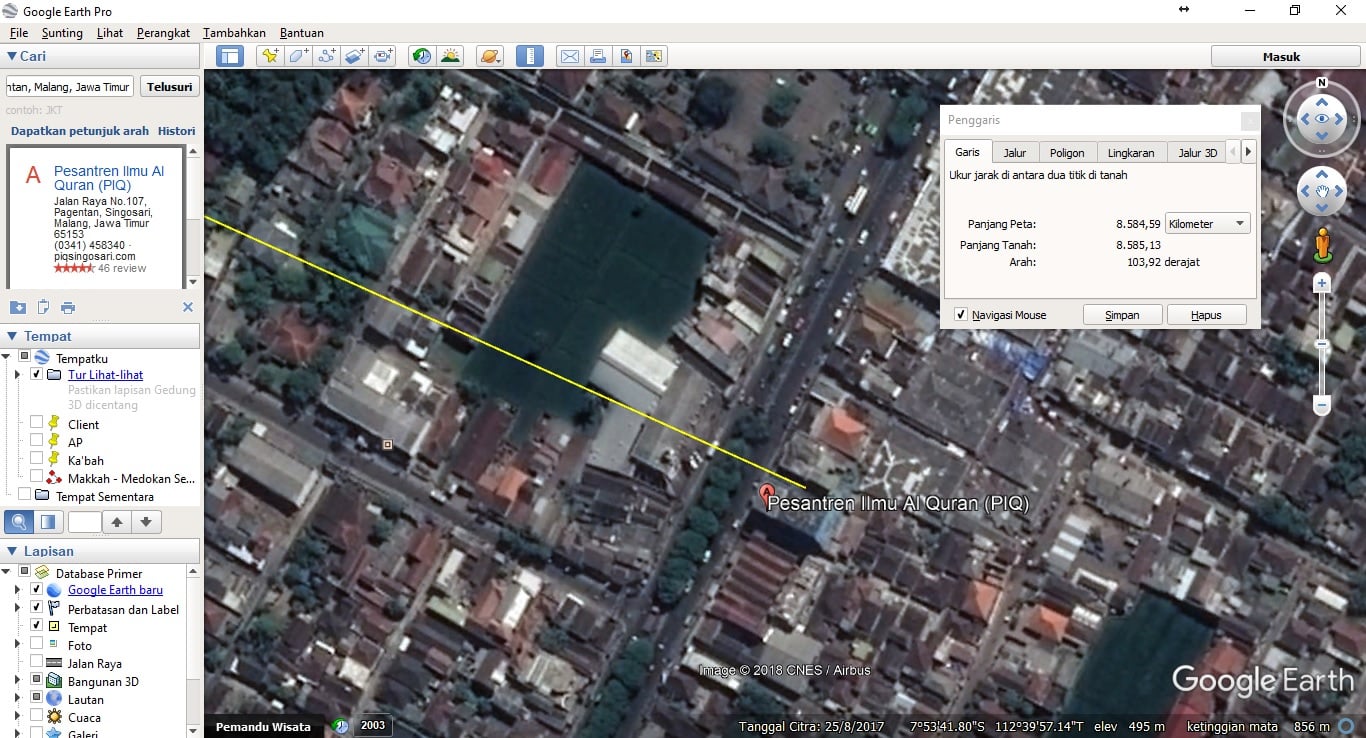Switch to the Poligon tab

point(1067,153)
